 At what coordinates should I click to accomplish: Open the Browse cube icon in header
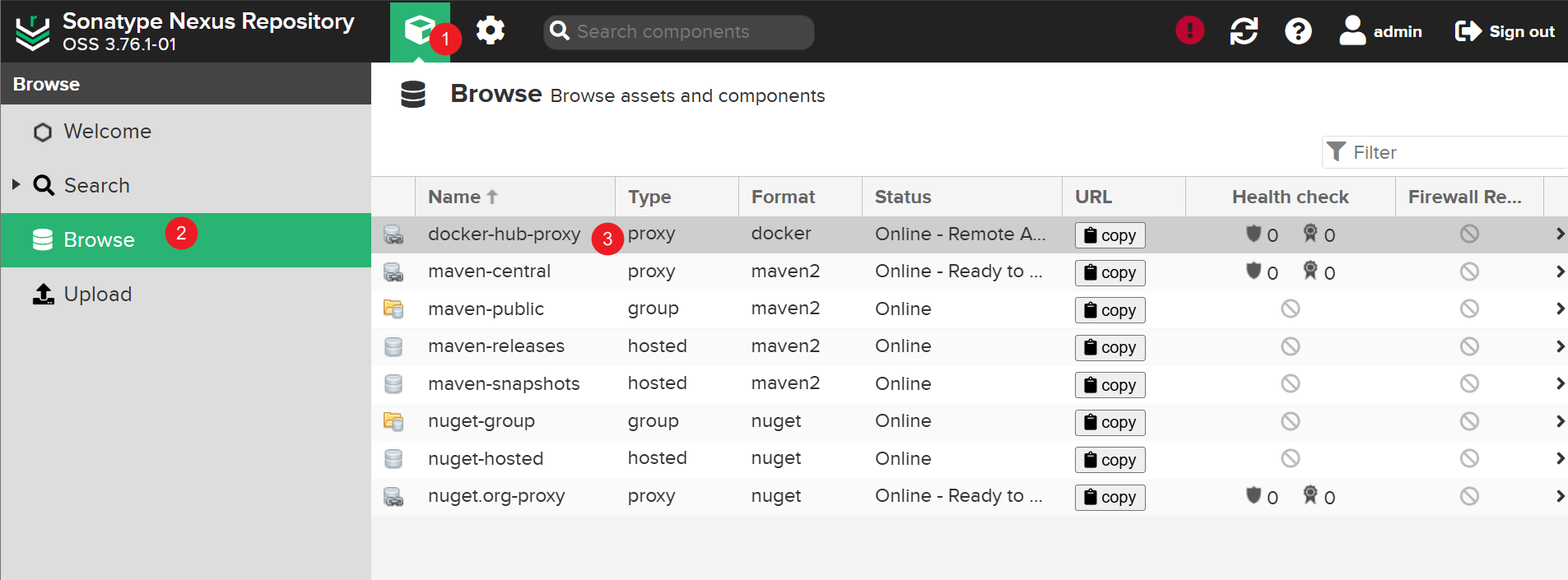pyautogui.click(x=420, y=31)
